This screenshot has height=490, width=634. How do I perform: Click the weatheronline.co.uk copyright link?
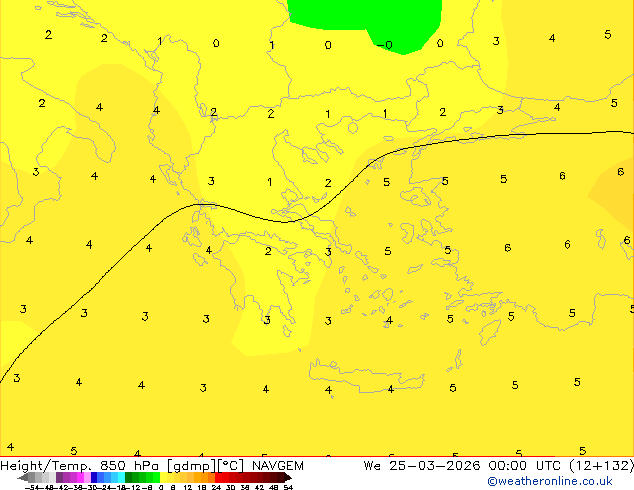point(550,481)
